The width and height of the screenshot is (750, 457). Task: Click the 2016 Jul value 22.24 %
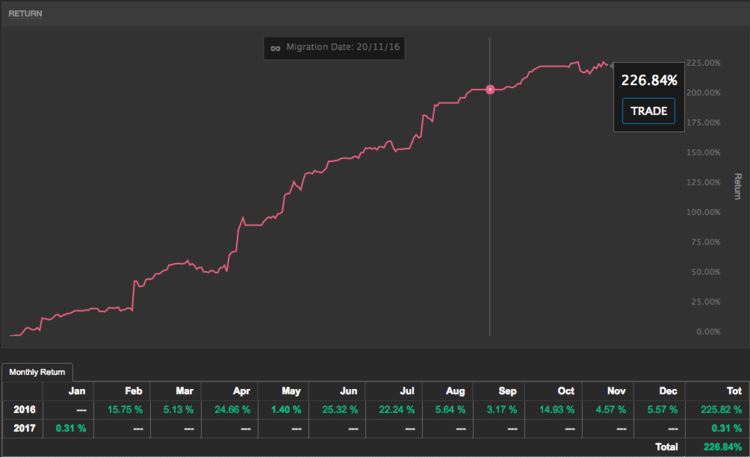[x=397, y=410]
